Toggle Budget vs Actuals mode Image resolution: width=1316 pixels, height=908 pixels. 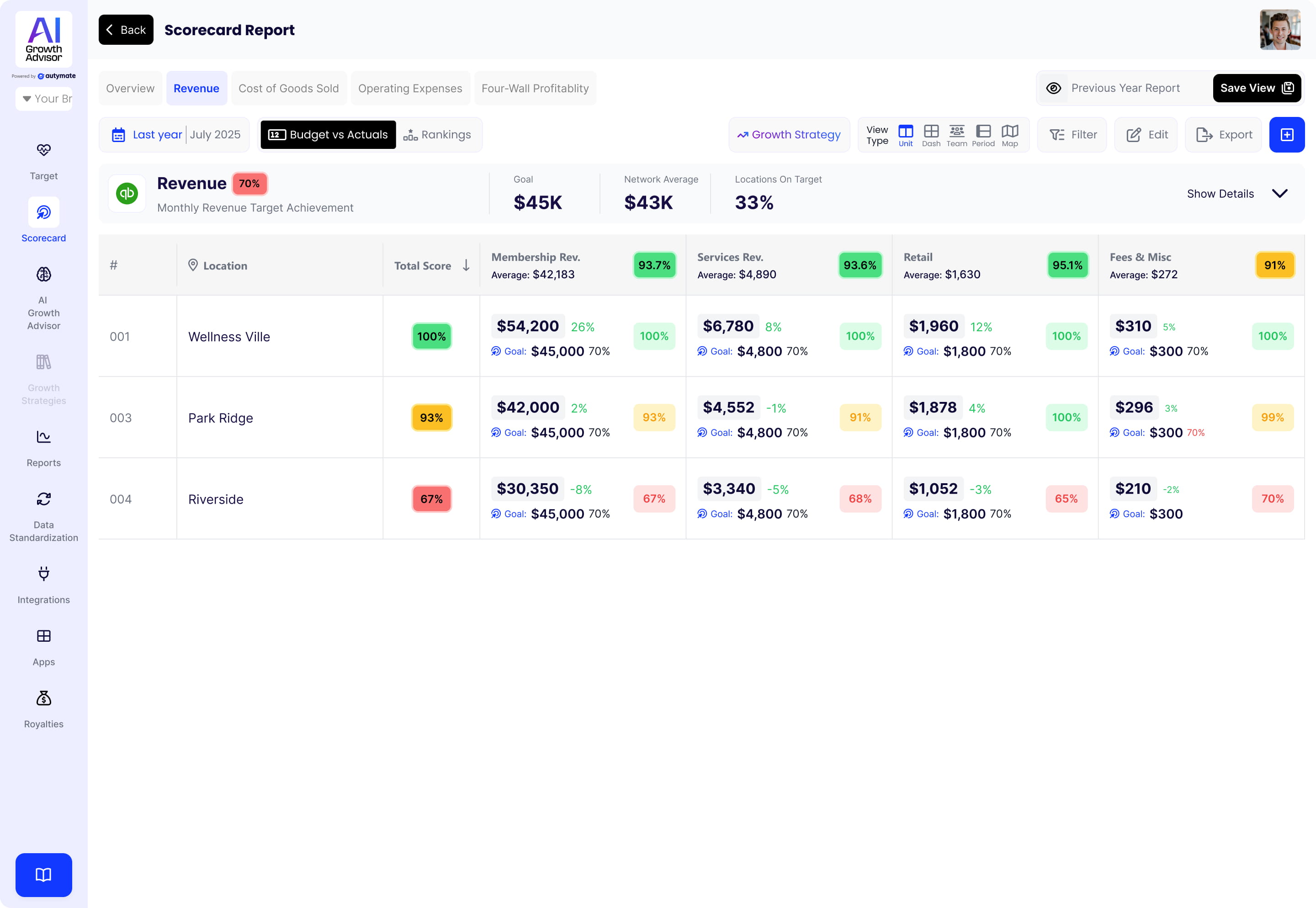pos(328,135)
